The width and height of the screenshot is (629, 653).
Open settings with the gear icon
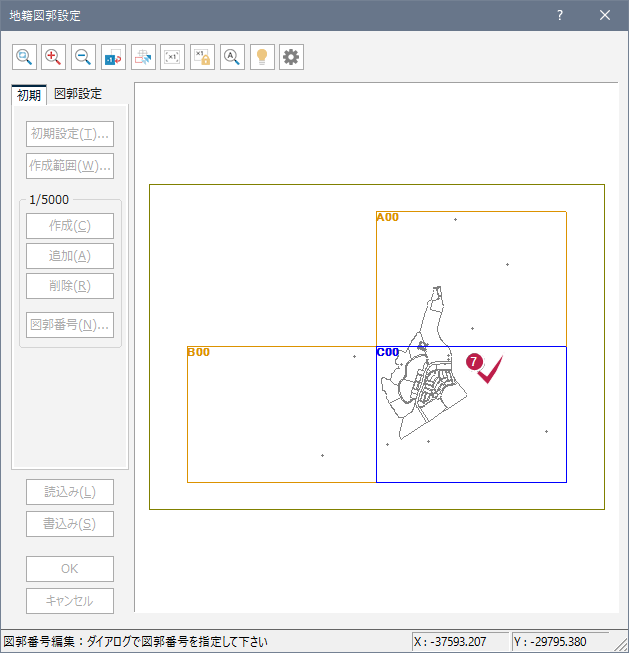click(291, 57)
